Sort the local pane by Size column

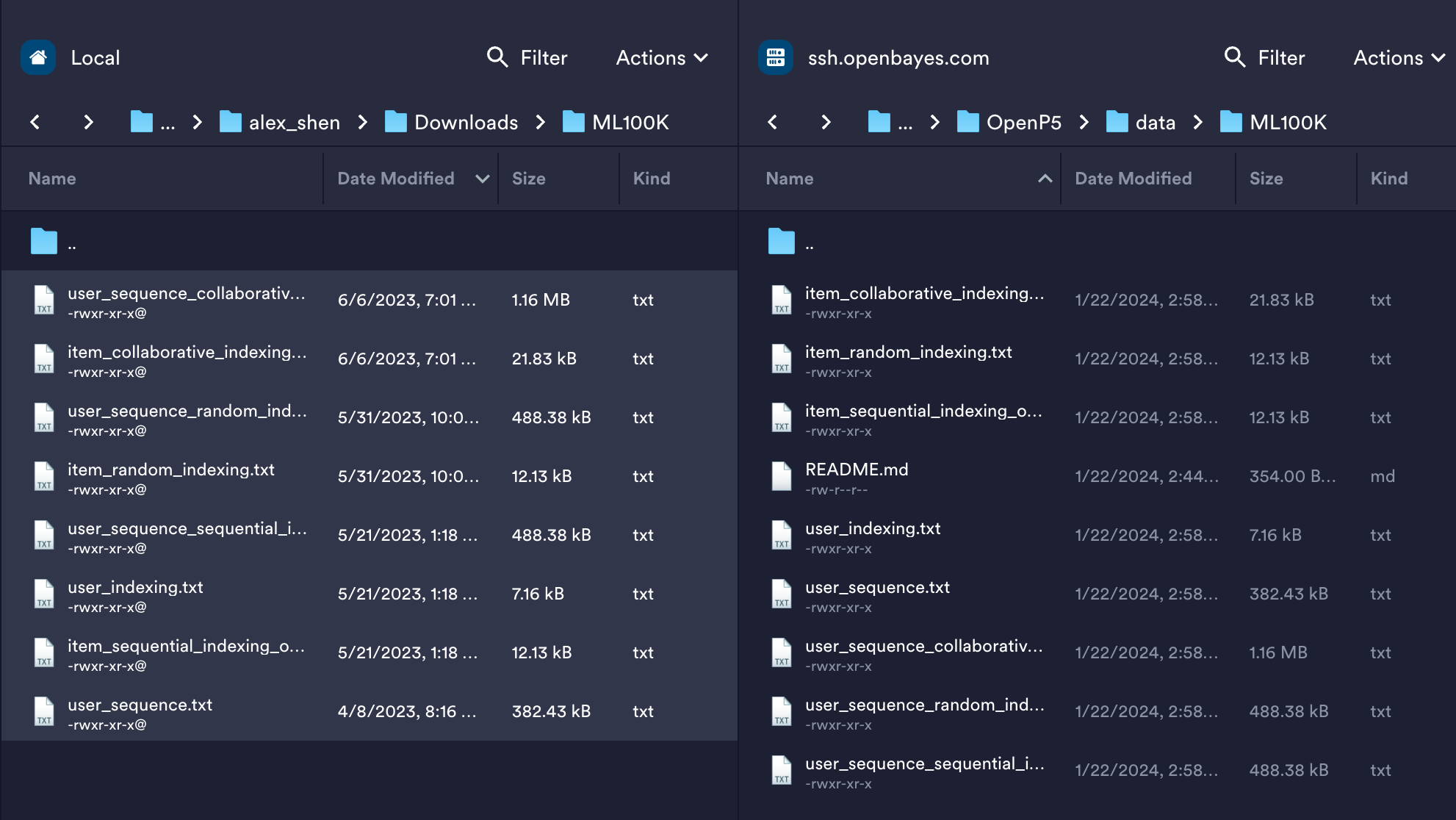point(528,179)
